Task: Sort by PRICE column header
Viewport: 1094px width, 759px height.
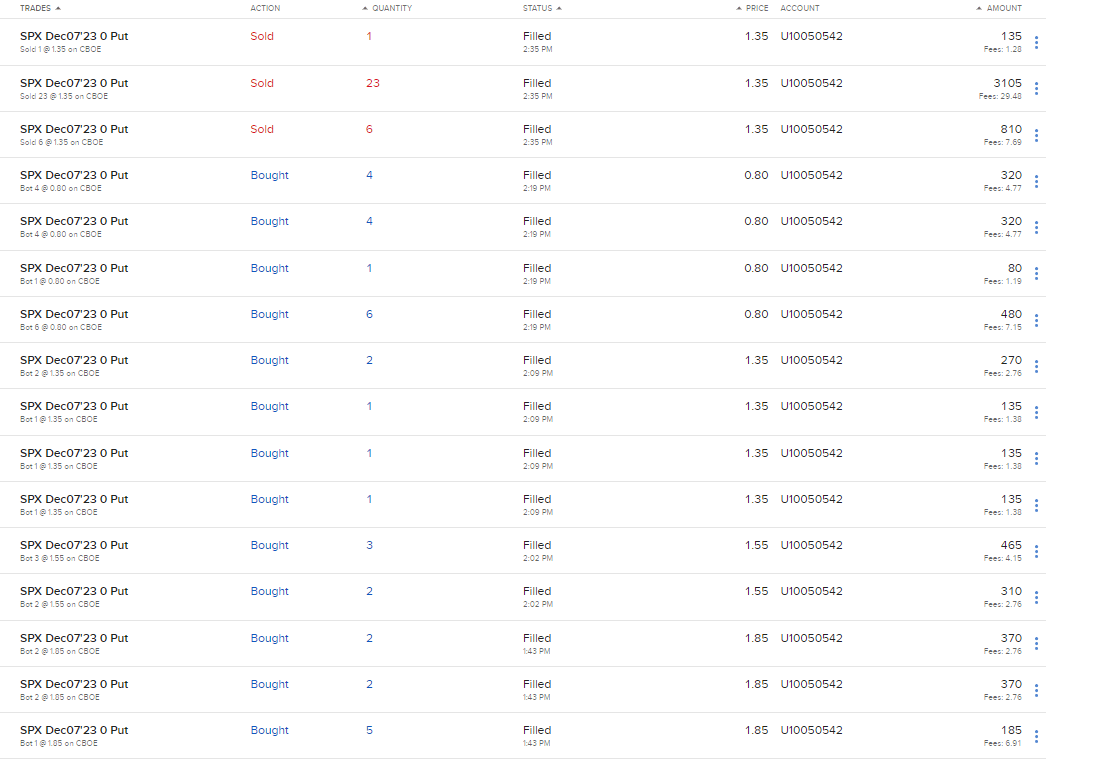Action: coord(756,8)
